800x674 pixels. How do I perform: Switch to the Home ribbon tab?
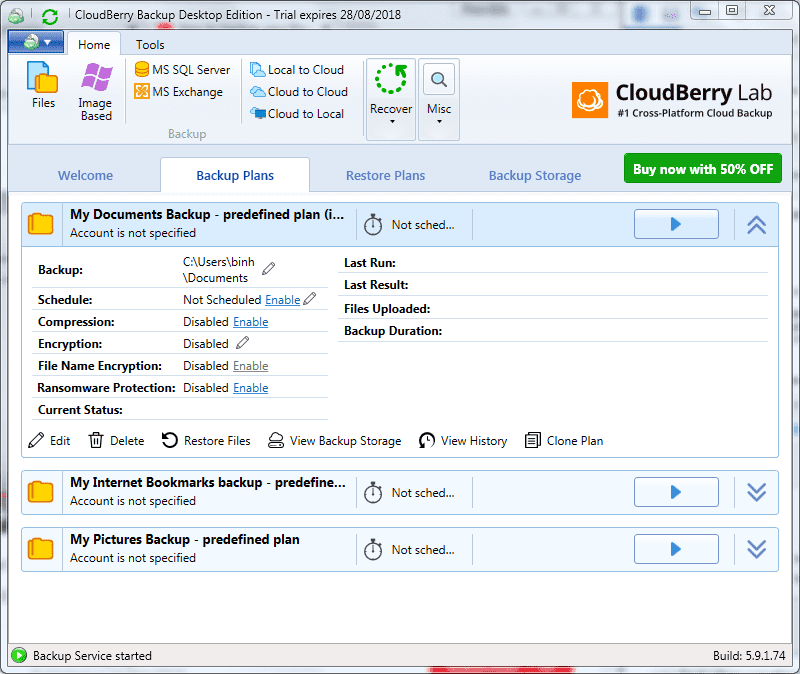(94, 44)
